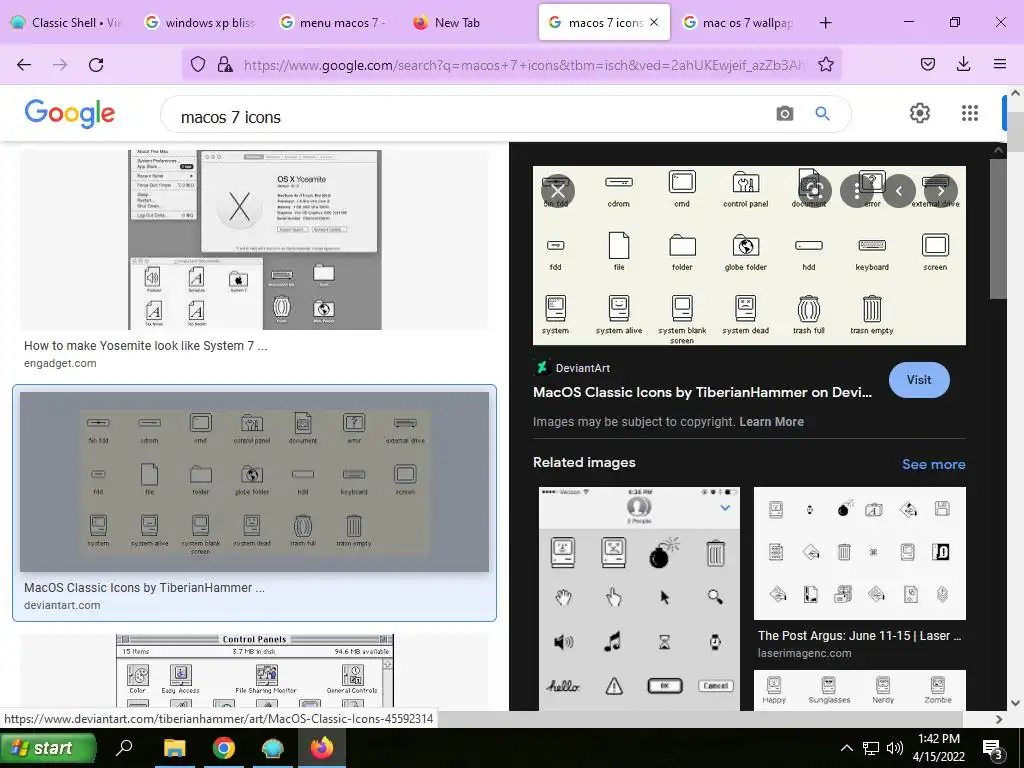Switch to the windows xp bliss tab
Screen dimensions: 1024x768
tap(200, 23)
